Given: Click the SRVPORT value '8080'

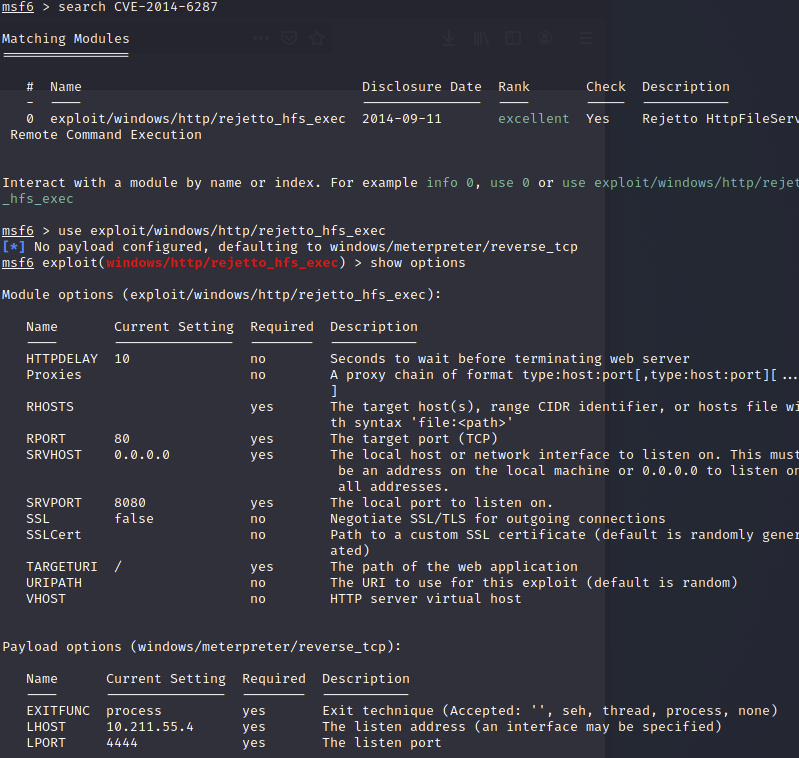Looking at the screenshot, I should tap(130, 503).
